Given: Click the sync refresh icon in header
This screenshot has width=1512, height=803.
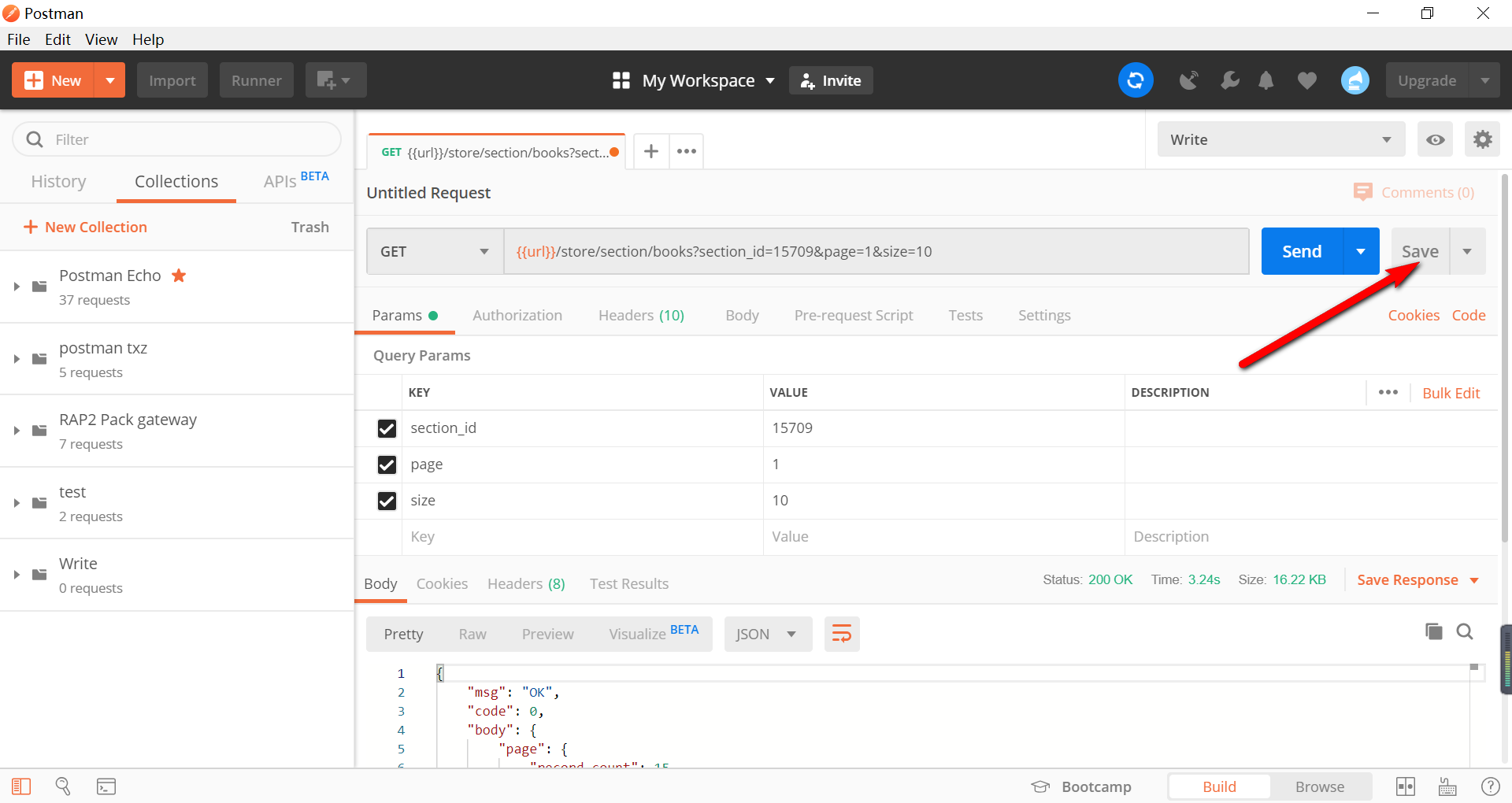Looking at the screenshot, I should click(1136, 80).
